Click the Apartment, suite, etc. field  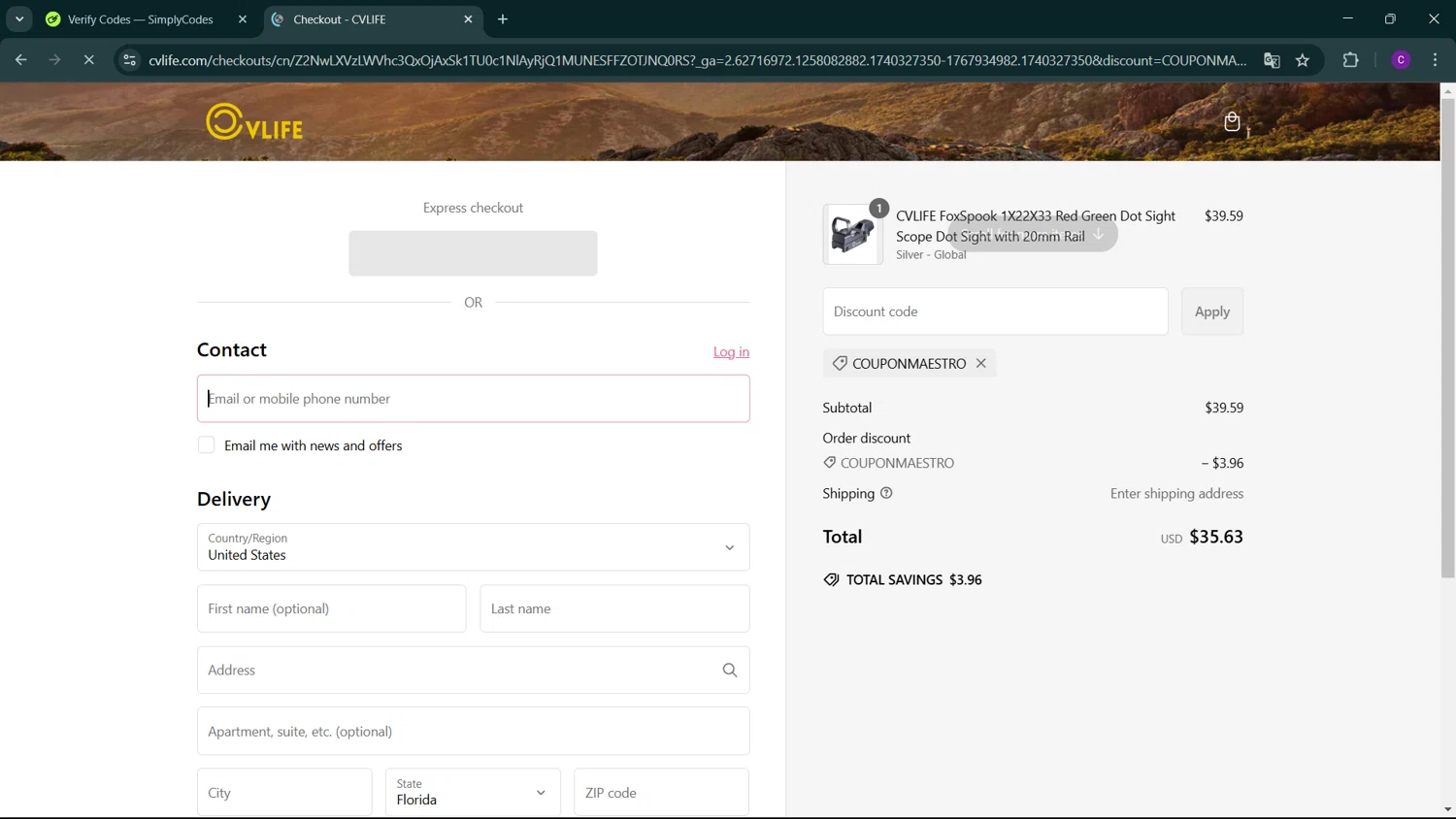(473, 732)
